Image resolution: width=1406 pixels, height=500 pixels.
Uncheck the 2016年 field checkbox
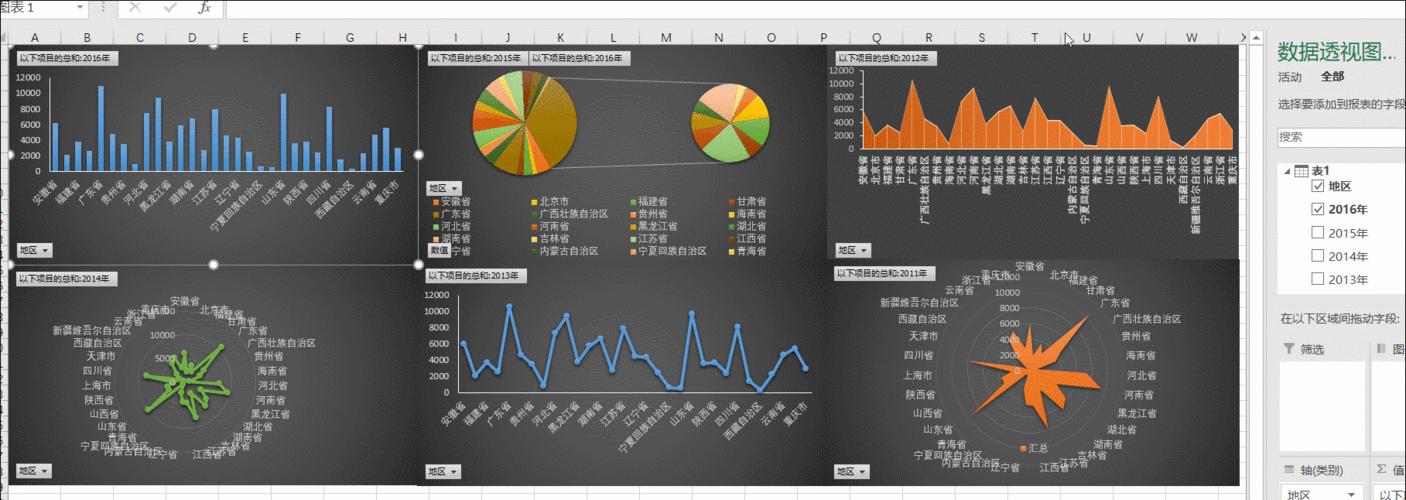coord(1317,210)
